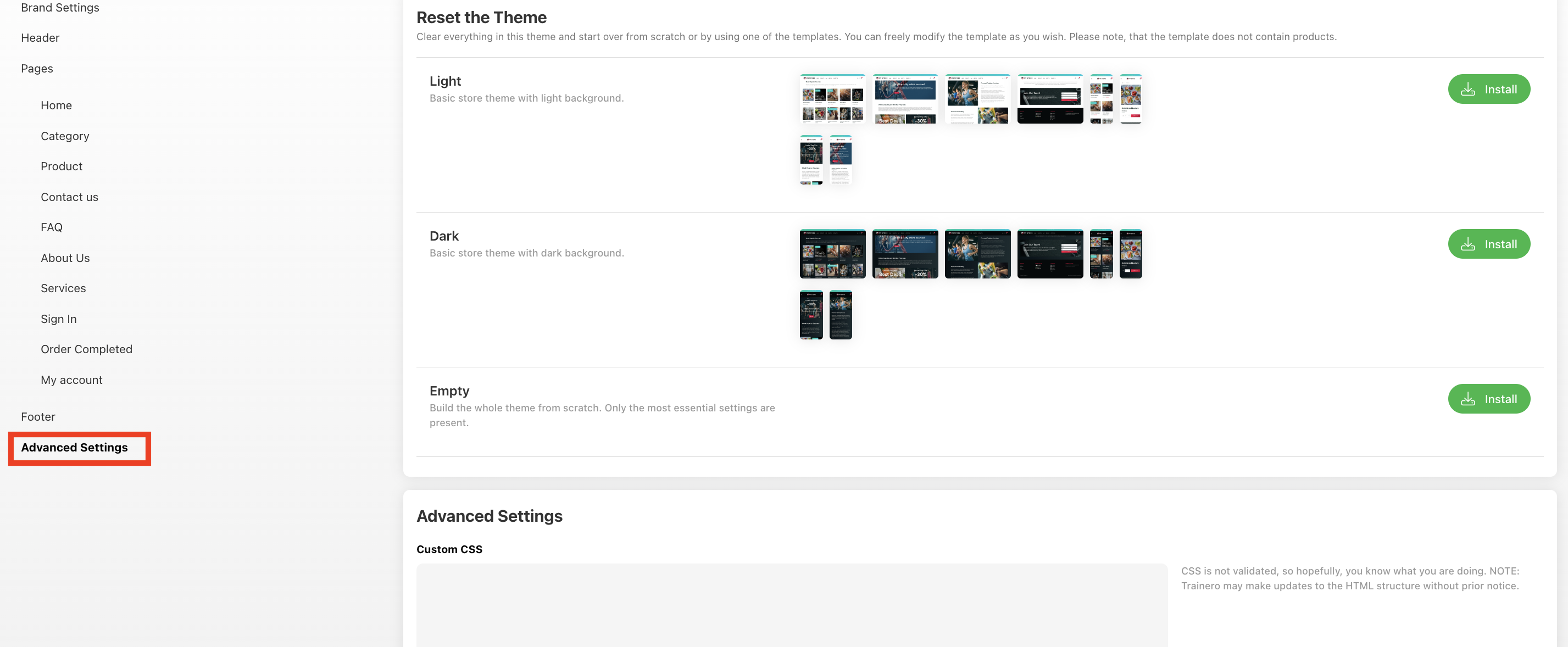Open the About Us page settings
1568x647 pixels.
tap(65, 258)
